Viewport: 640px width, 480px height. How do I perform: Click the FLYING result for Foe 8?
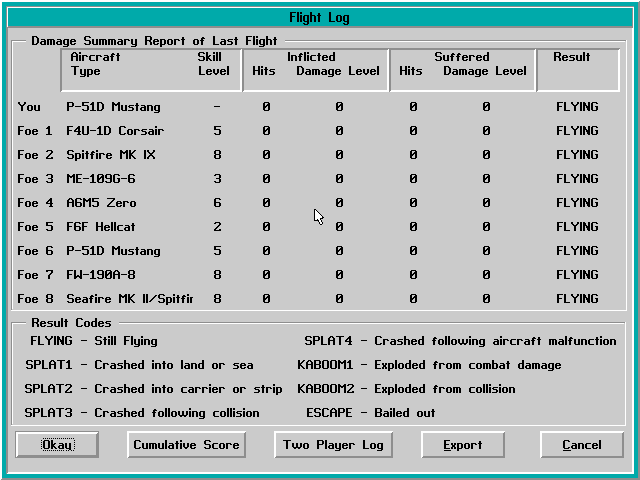(577, 299)
